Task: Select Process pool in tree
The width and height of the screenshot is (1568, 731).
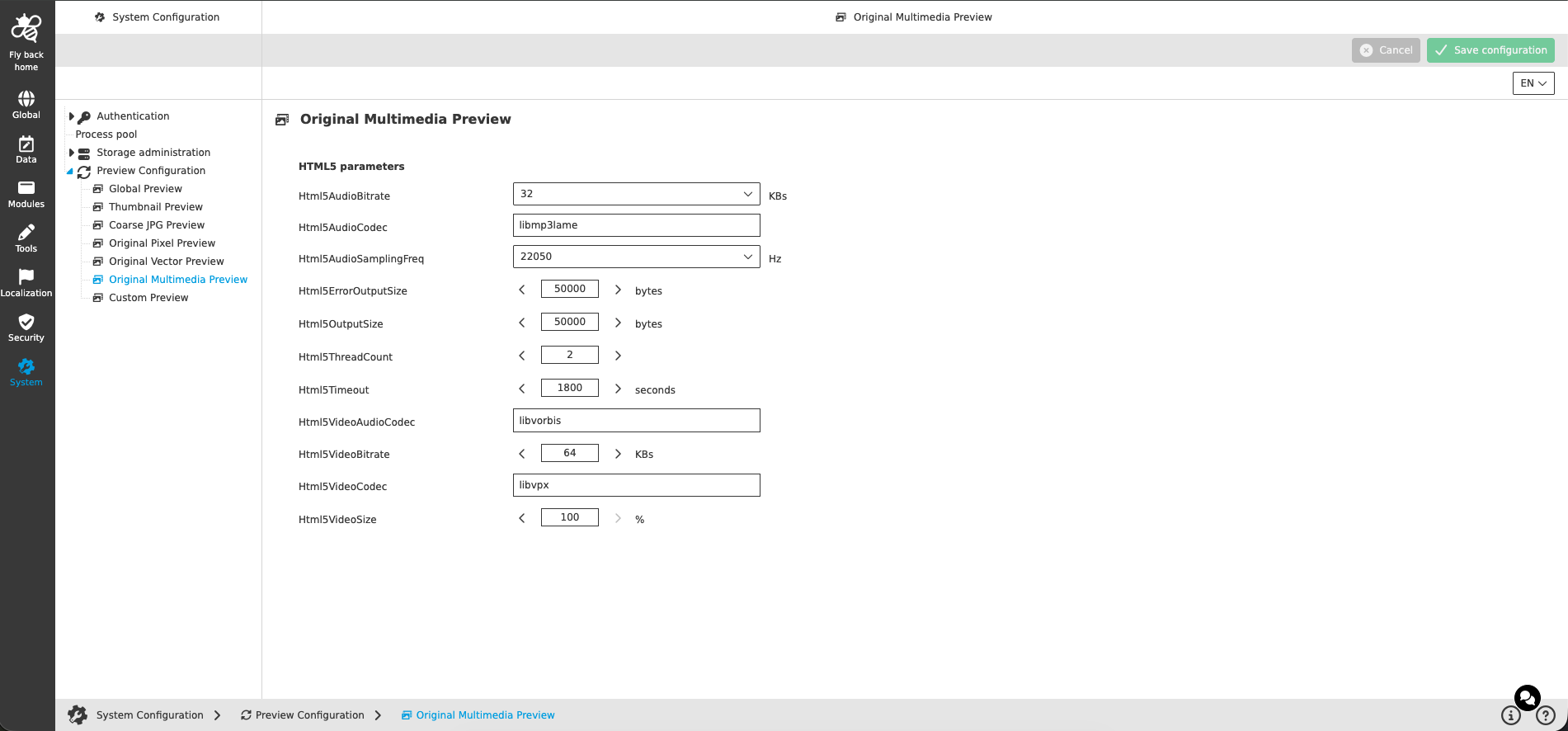Action: click(x=106, y=134)
